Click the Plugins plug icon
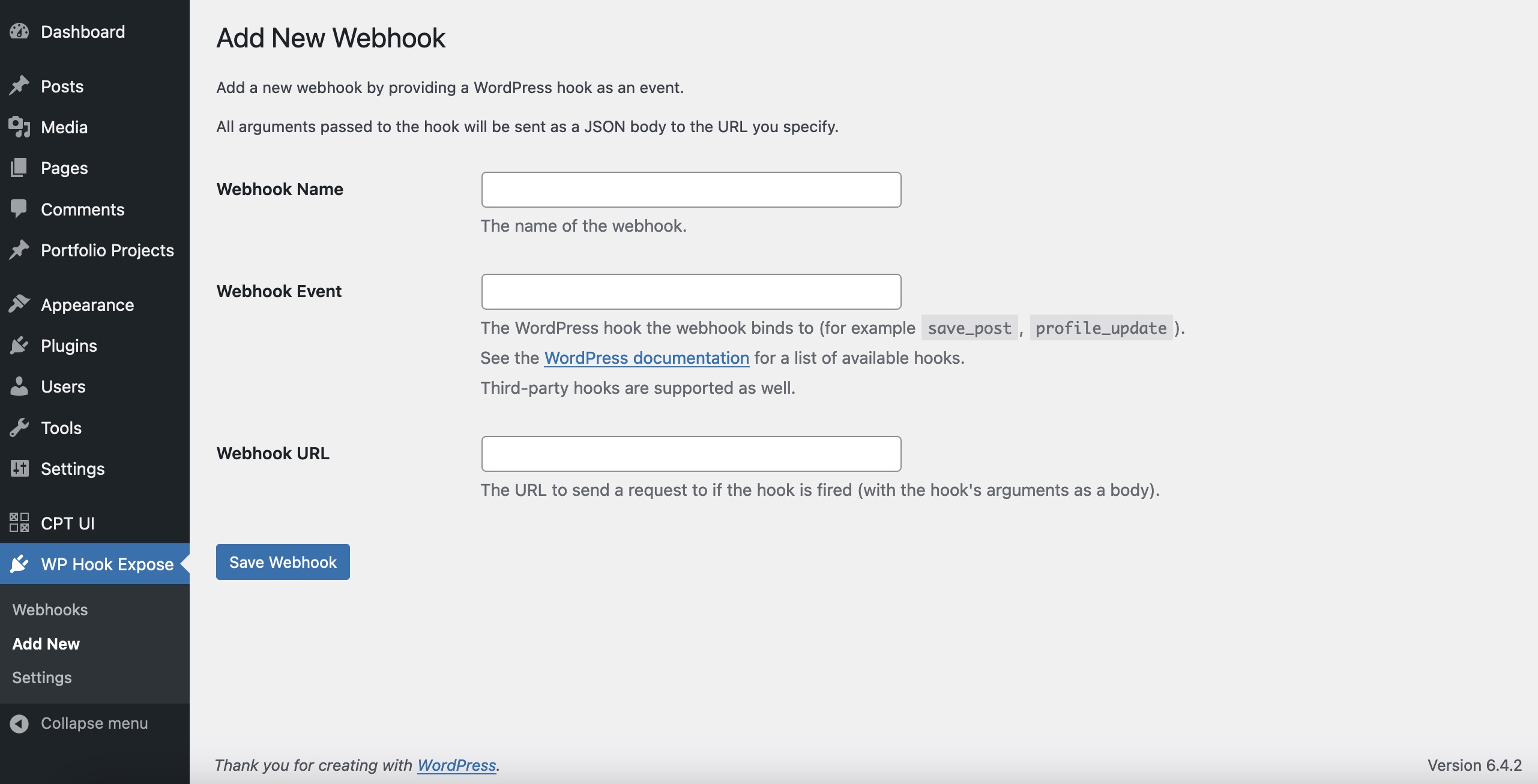This screenshot has height=784, width=1538. click(19, 345)
